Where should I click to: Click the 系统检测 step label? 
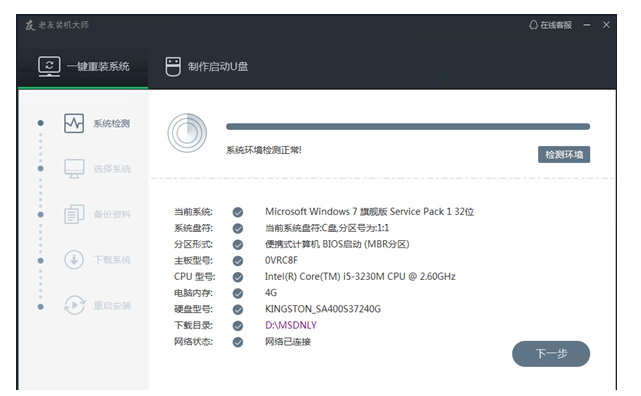tap(112, 123)
